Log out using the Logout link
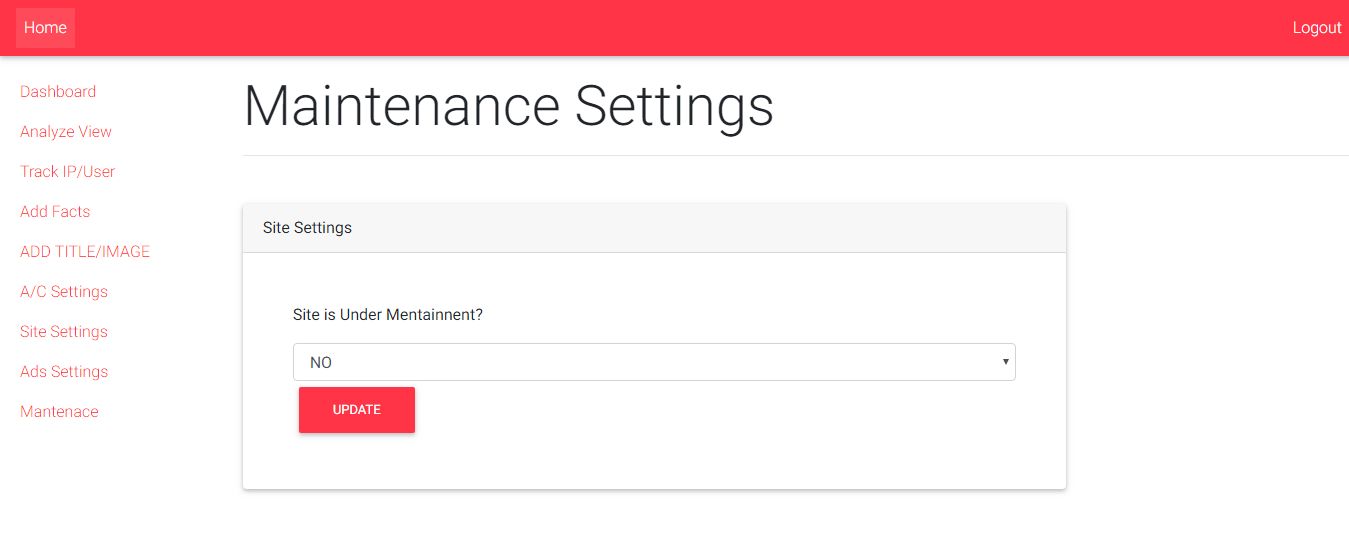This screenshot has width=1349, height=560. [1316, 28]
